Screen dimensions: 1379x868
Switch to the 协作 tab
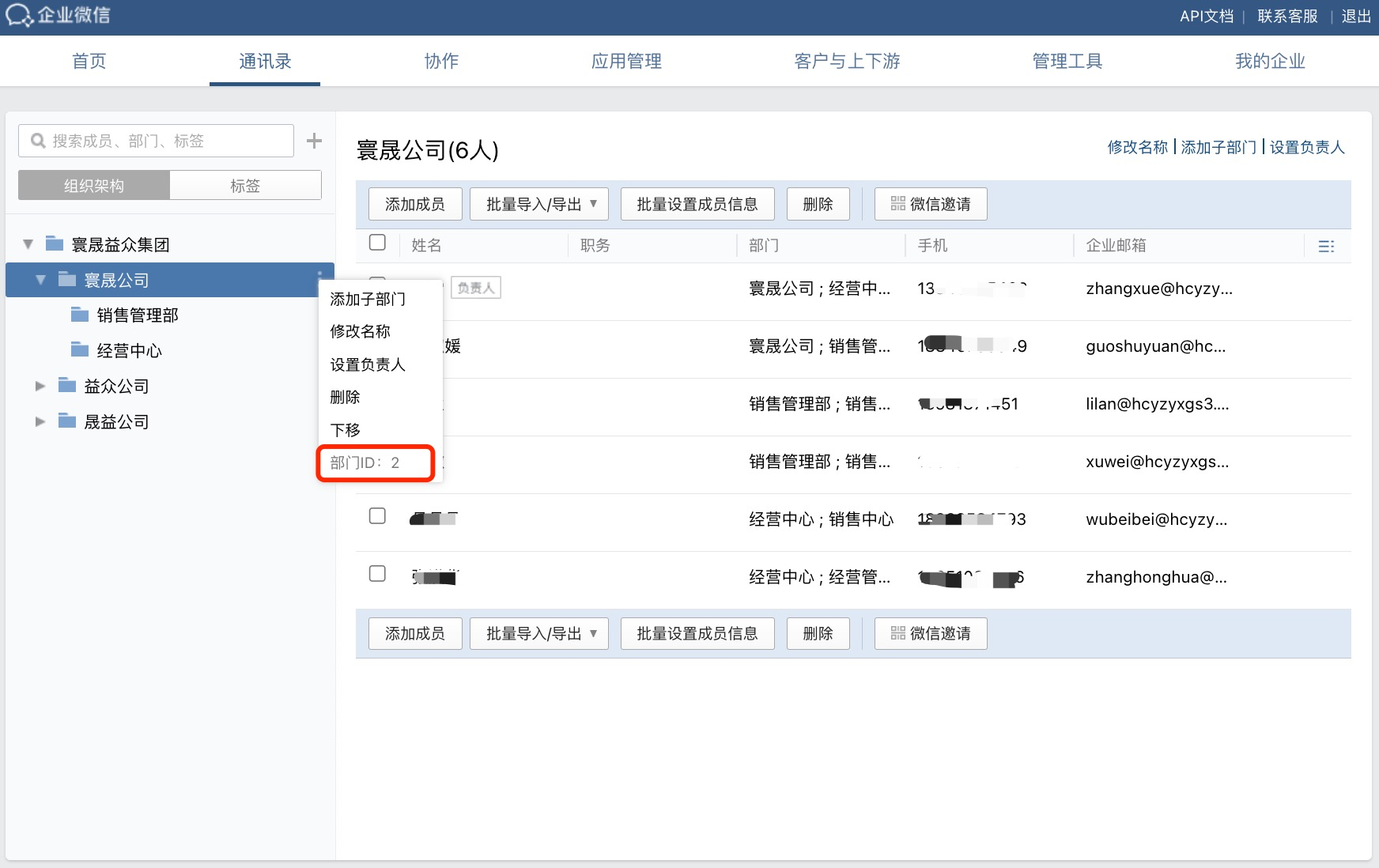click(x=441, y=61)
